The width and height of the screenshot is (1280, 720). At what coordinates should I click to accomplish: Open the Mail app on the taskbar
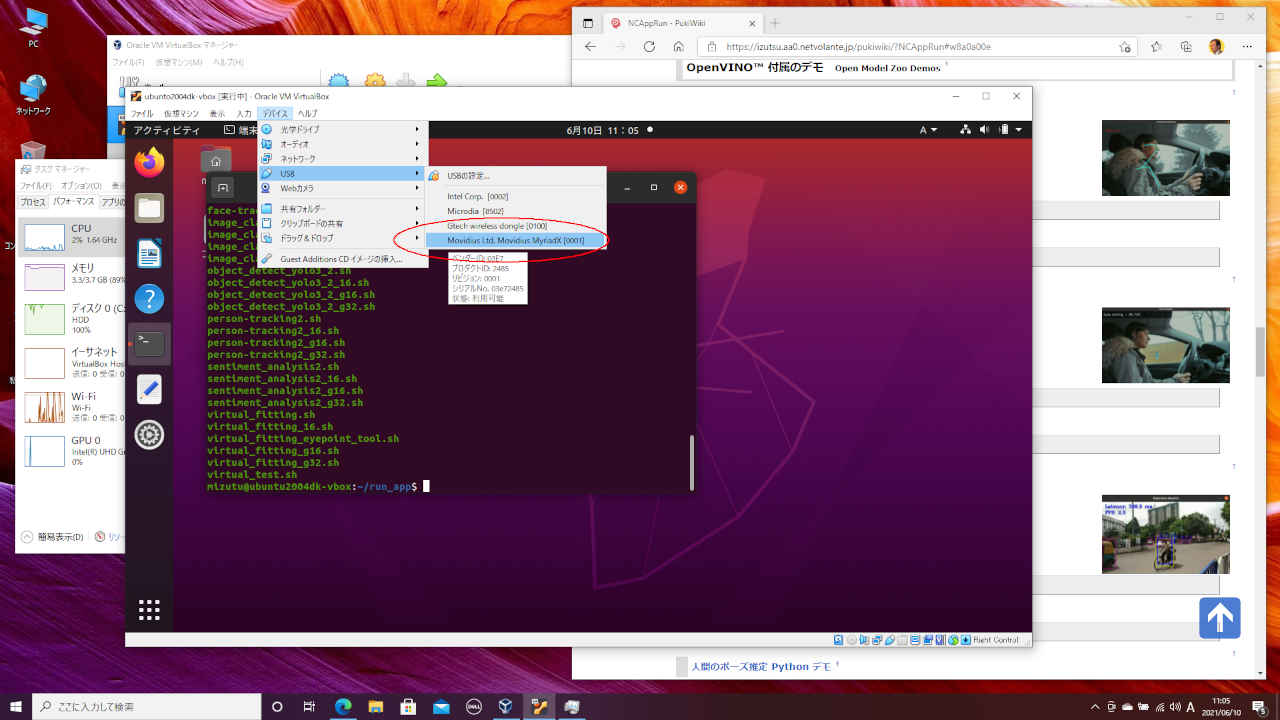(x=440, y=706)
